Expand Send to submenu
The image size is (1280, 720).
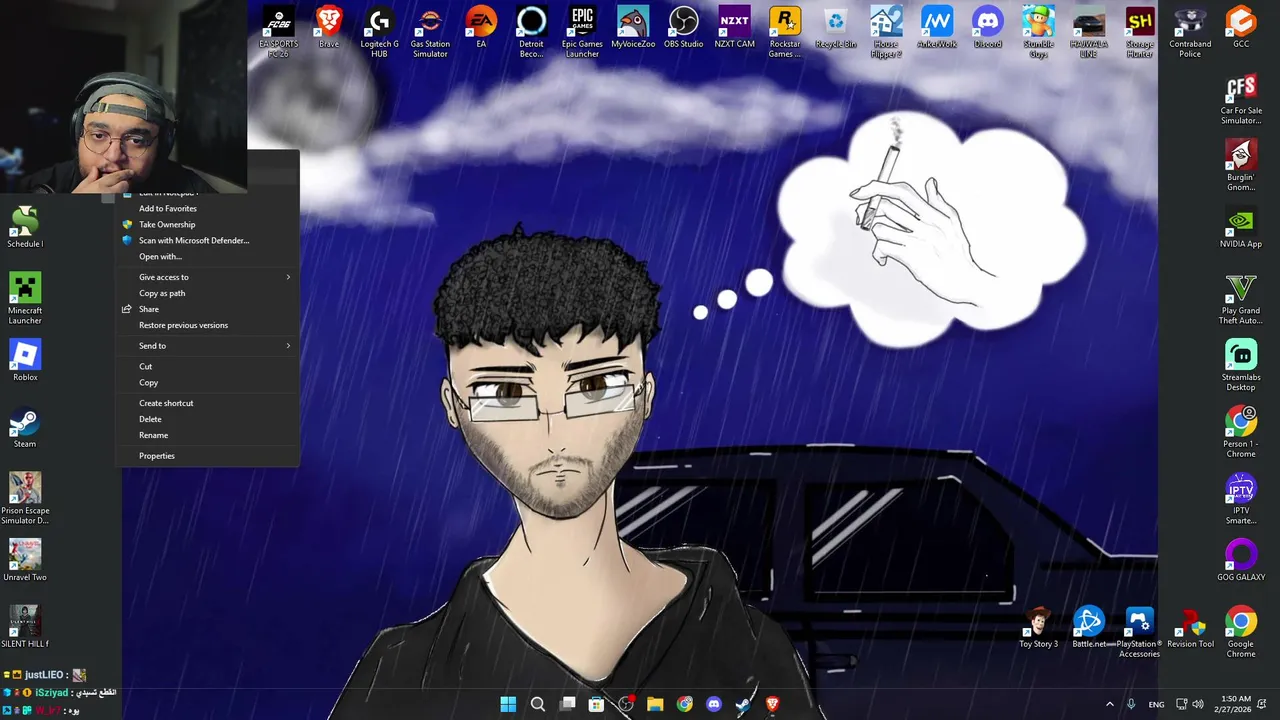[208, 346]
